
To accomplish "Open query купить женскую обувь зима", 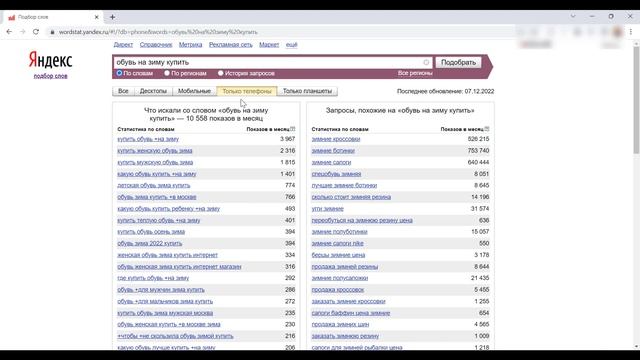I will click(155, 151).
